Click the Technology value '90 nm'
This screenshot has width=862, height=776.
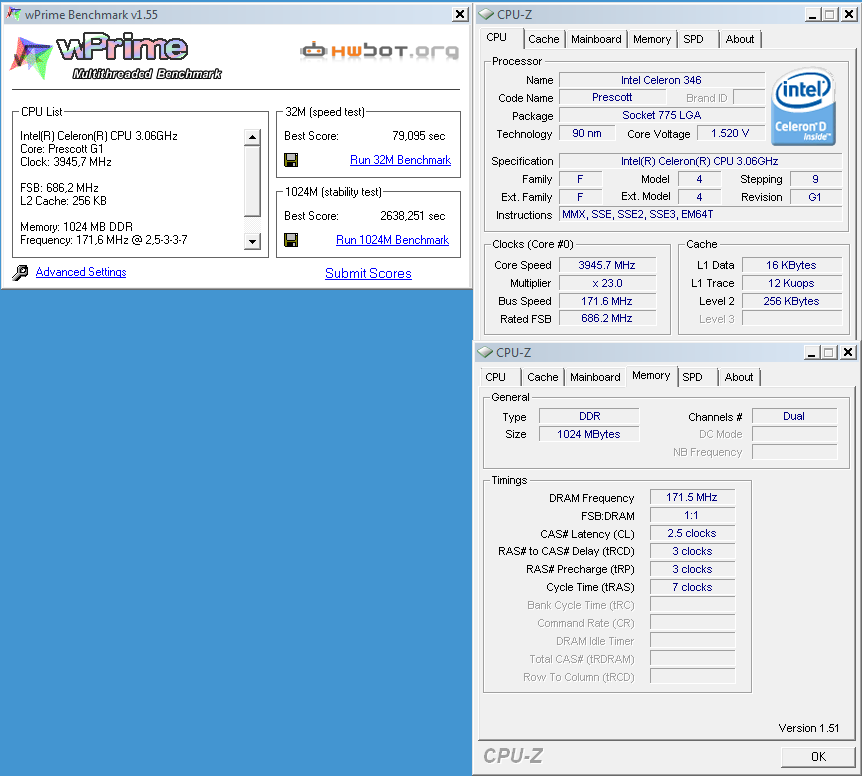click(587, 134)
